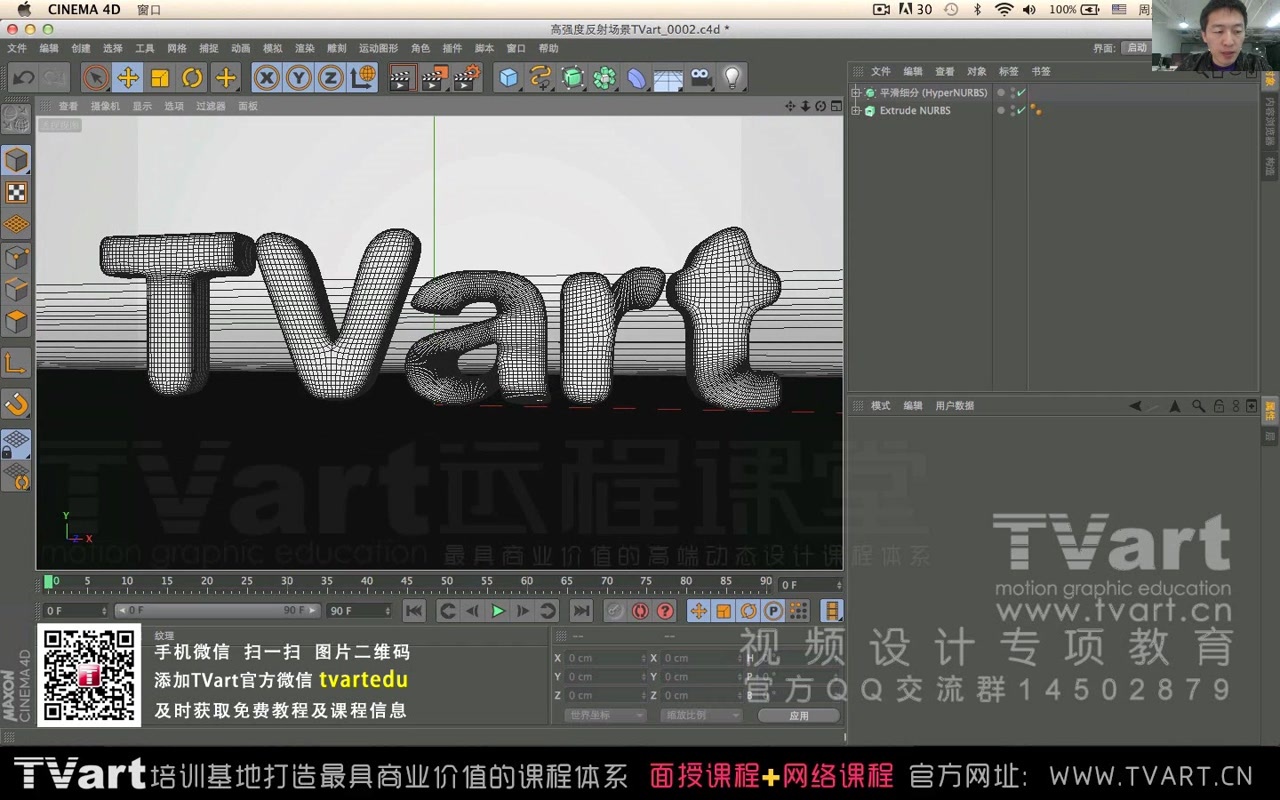Toggle the X axis lock
Screen dimensions: 1280x800
click(x=266, y=77)
